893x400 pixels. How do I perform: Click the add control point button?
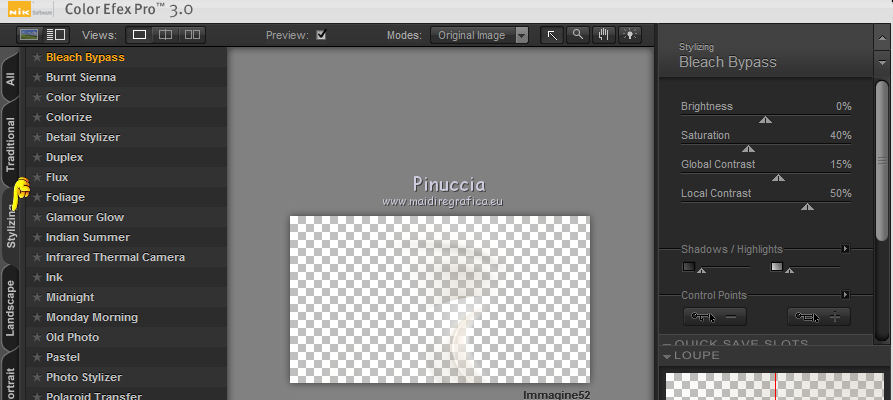click(818, 317)
